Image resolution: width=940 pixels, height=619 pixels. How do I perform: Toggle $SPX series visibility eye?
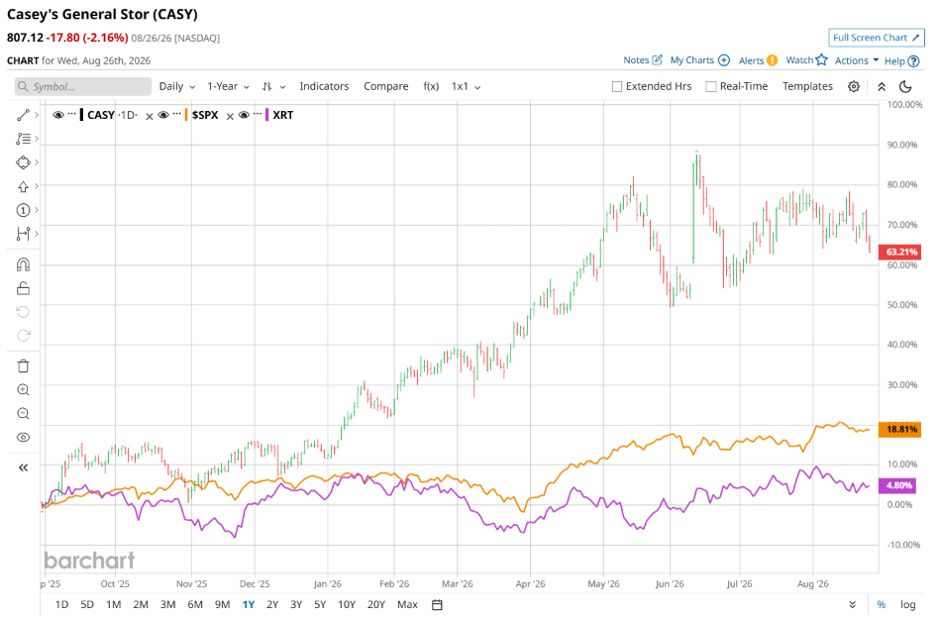click(x=163, y=115)
